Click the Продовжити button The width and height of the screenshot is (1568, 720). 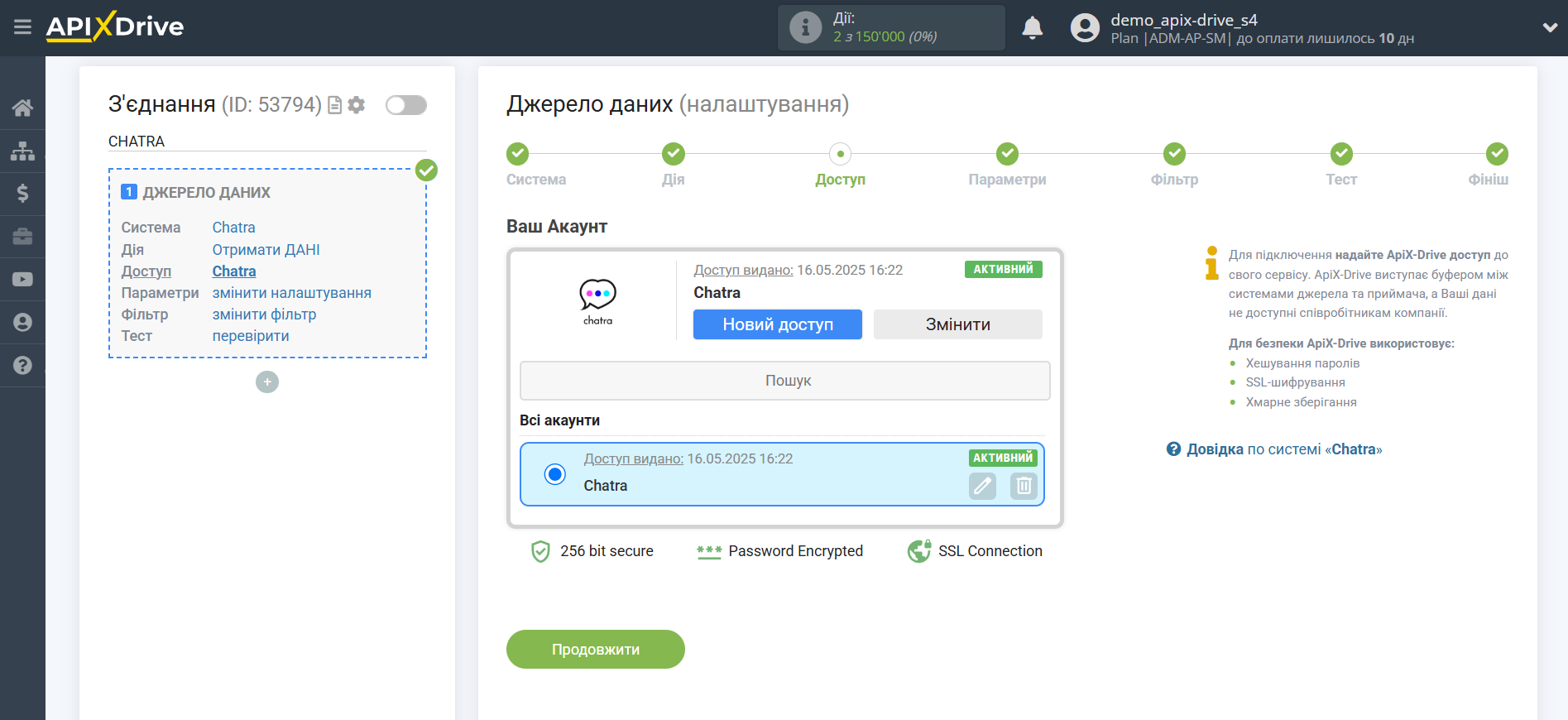(596, 649)
